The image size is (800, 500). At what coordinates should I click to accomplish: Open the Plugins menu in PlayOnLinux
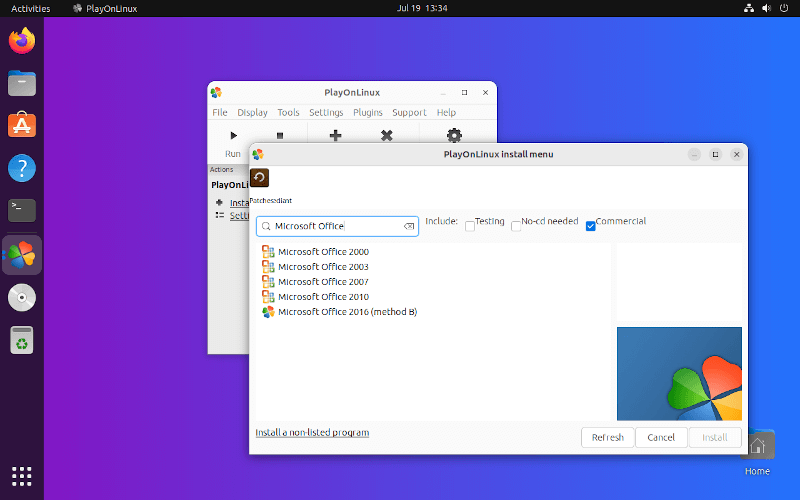tap(367, 112)
